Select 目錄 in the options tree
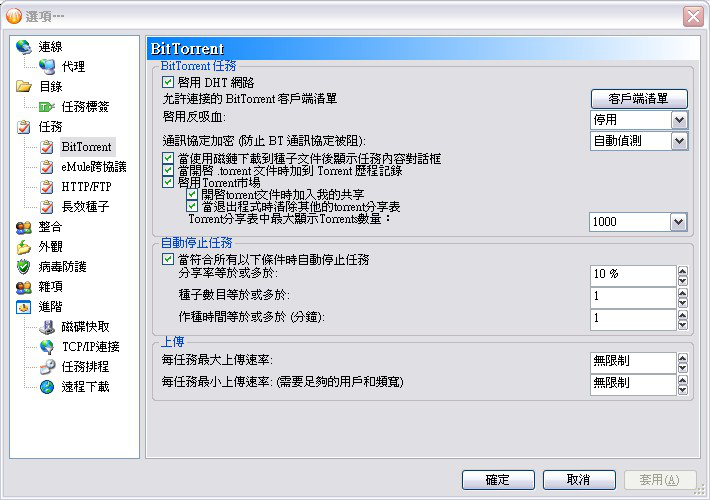The height and width of the screenshot is (500, 710). (51, 87)
